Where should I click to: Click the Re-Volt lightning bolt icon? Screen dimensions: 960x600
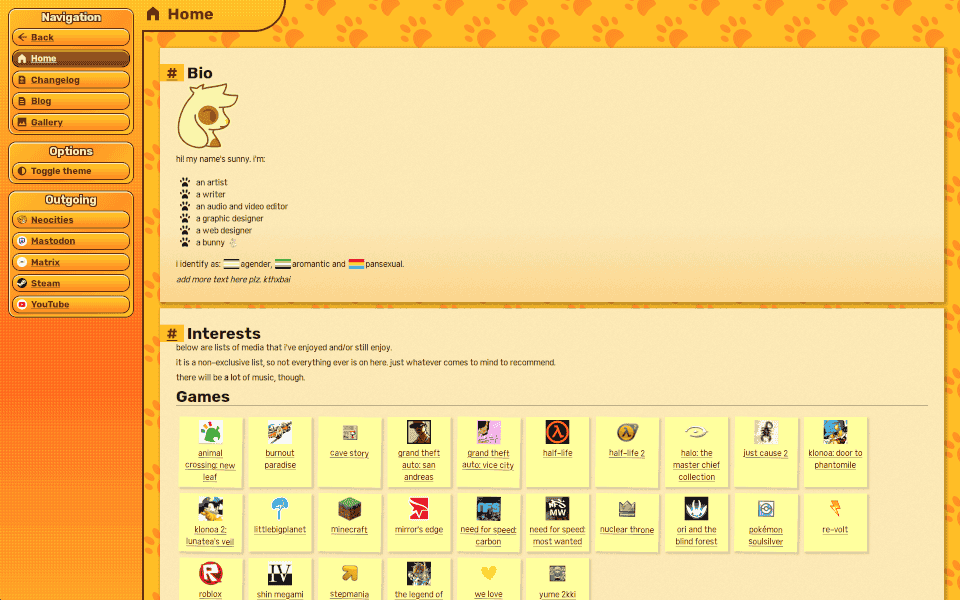835,509
